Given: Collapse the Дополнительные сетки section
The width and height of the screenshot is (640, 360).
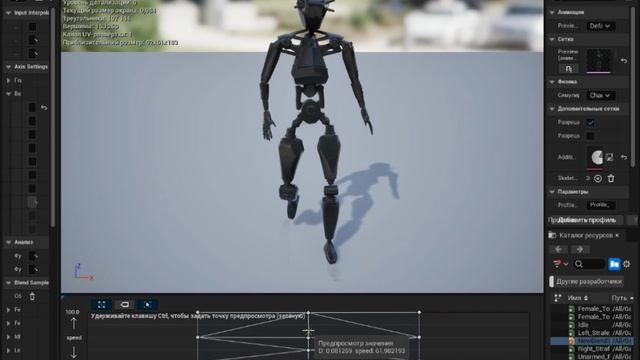Looking at the screenshot, I should [x=552, y=109].
